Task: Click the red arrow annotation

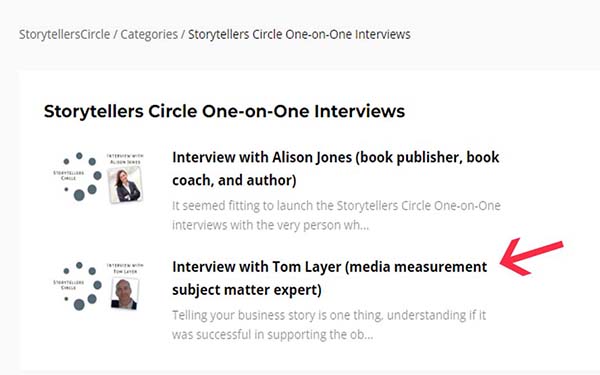Action: pyautogui.click(x=531, y=256)
